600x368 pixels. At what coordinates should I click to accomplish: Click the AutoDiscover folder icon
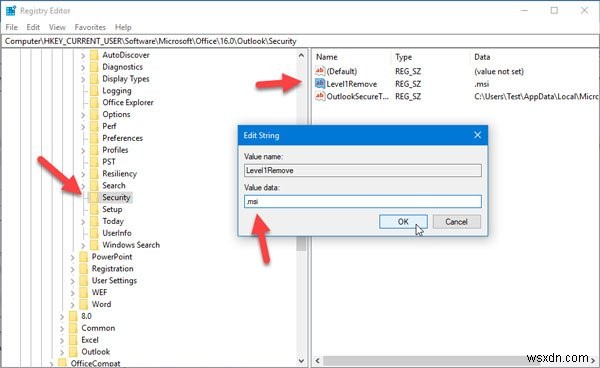click(x=94, y=55)
